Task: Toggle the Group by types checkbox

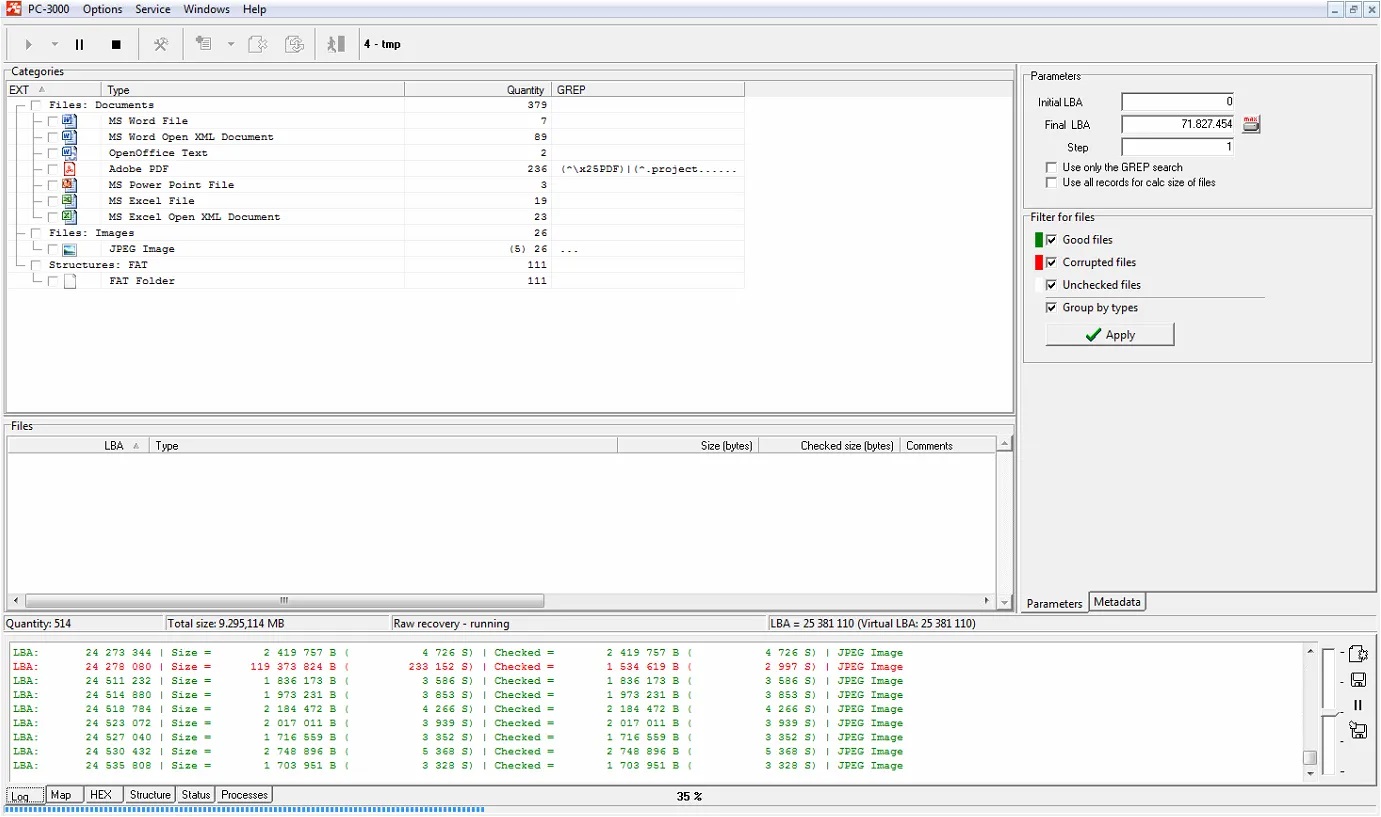Action: (x=1051, y=308)
